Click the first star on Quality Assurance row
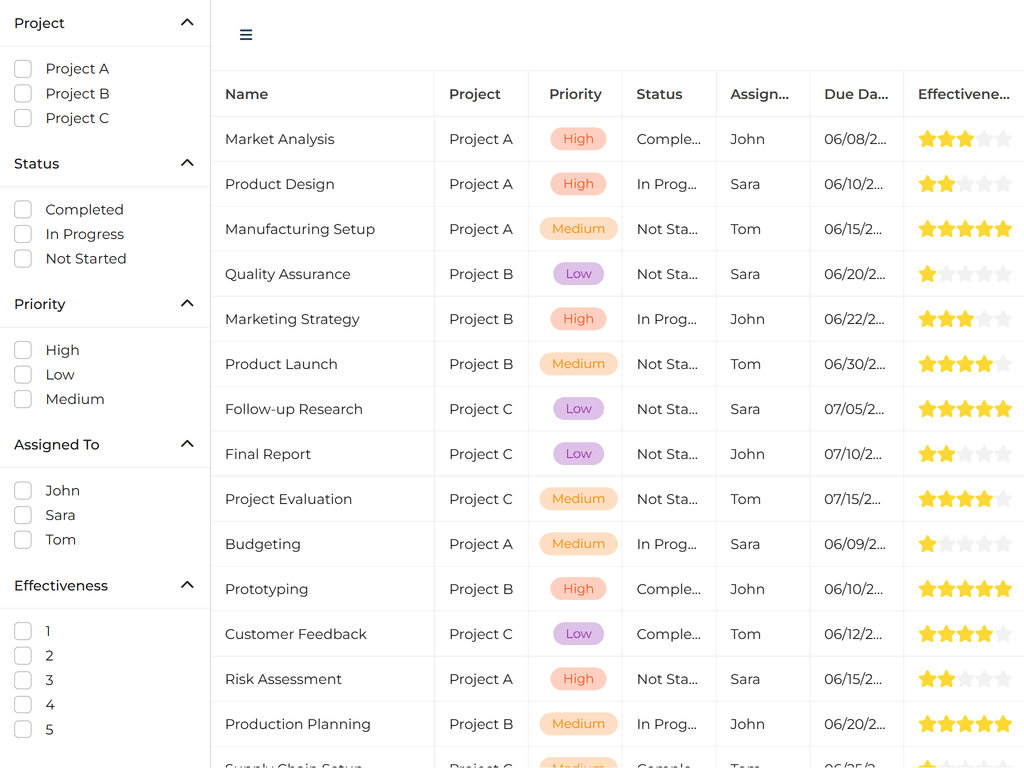Image resolution: width=1024 pixels, height=768 pixels. click(x=928, y=274)
